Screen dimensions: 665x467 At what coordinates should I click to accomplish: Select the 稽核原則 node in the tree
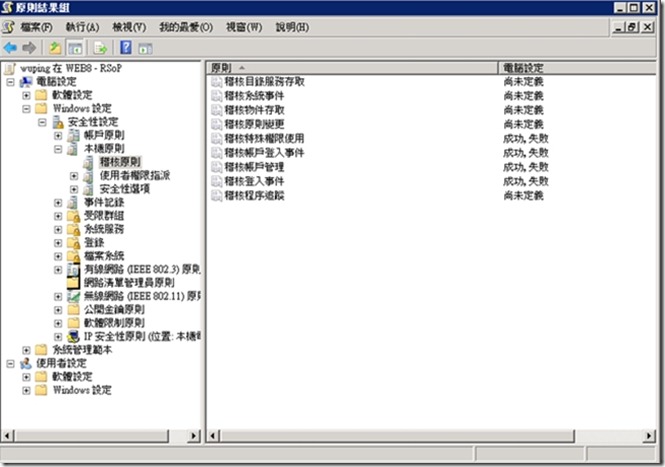coord(120,161)
